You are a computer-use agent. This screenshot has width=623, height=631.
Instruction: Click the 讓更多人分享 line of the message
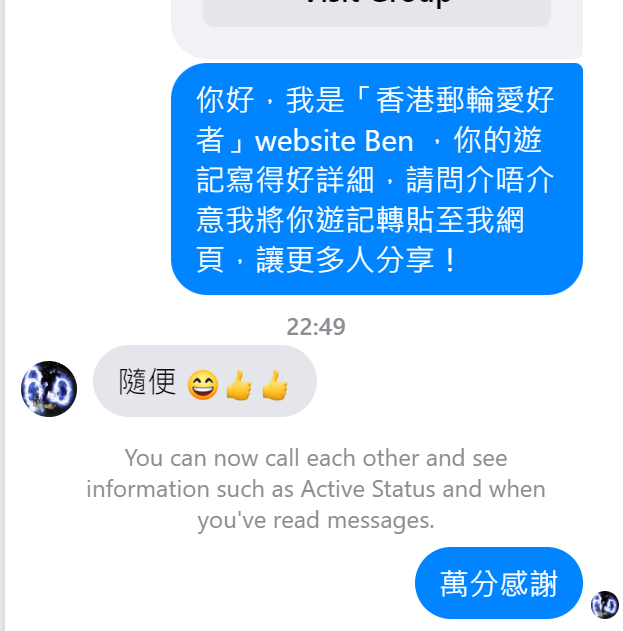[x=345, y=260]
